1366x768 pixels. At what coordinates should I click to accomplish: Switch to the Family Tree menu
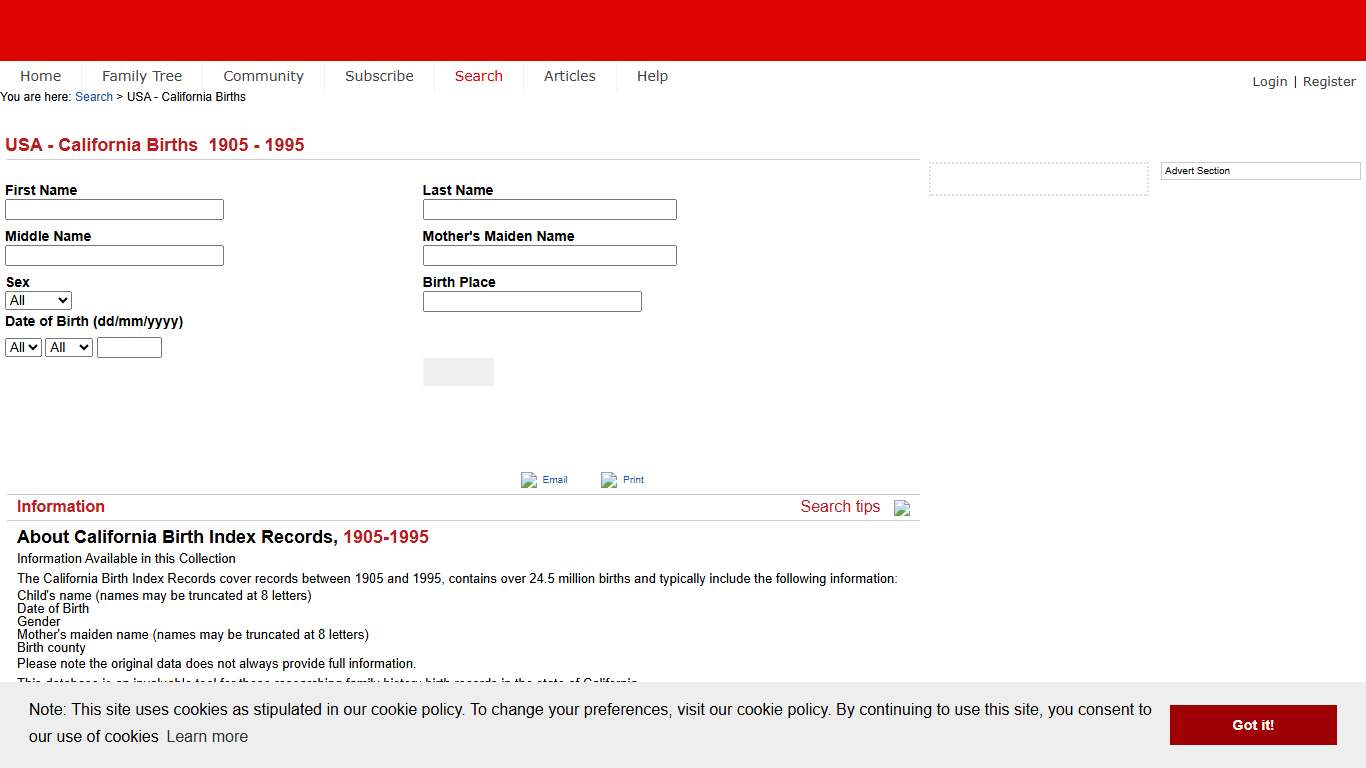[142, 76]
